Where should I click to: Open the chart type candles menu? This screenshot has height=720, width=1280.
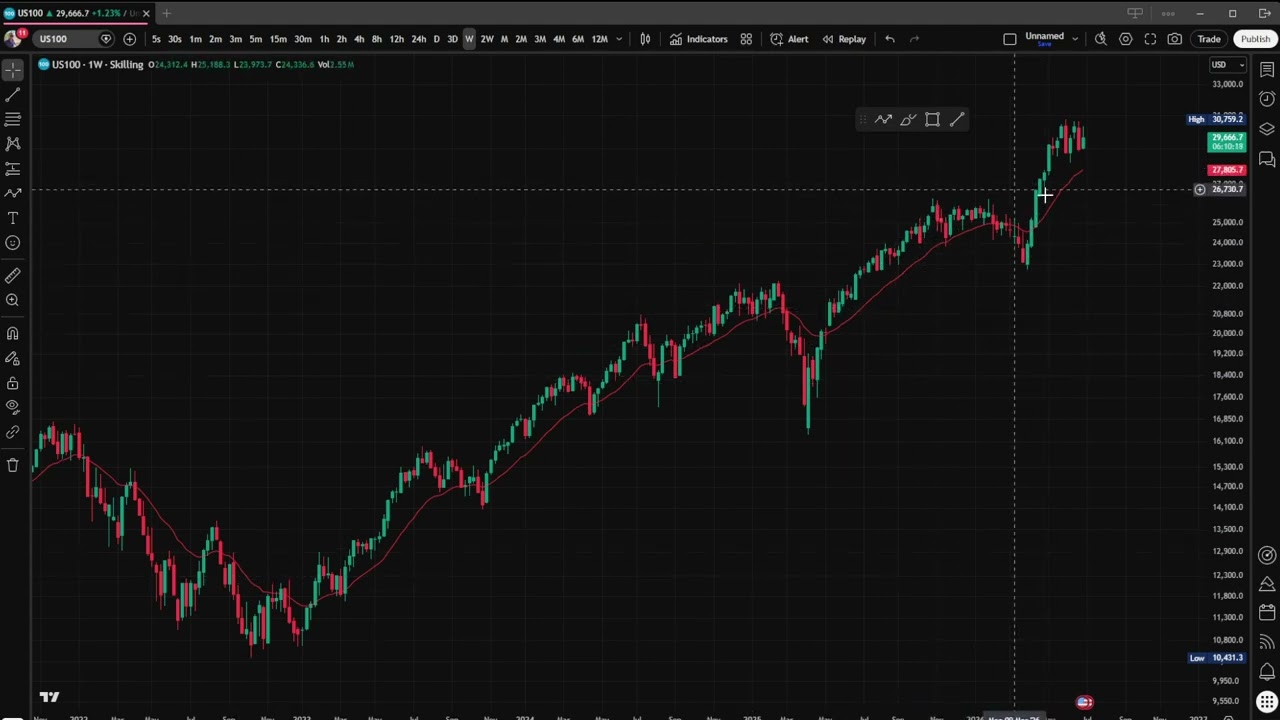(x=645, y=39)
